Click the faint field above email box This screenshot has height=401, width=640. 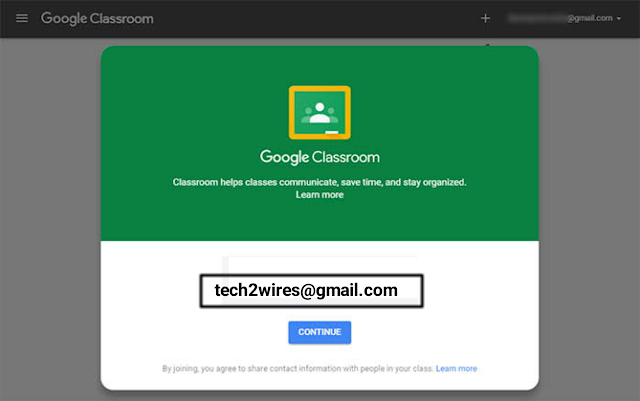[x=320, y=265]
